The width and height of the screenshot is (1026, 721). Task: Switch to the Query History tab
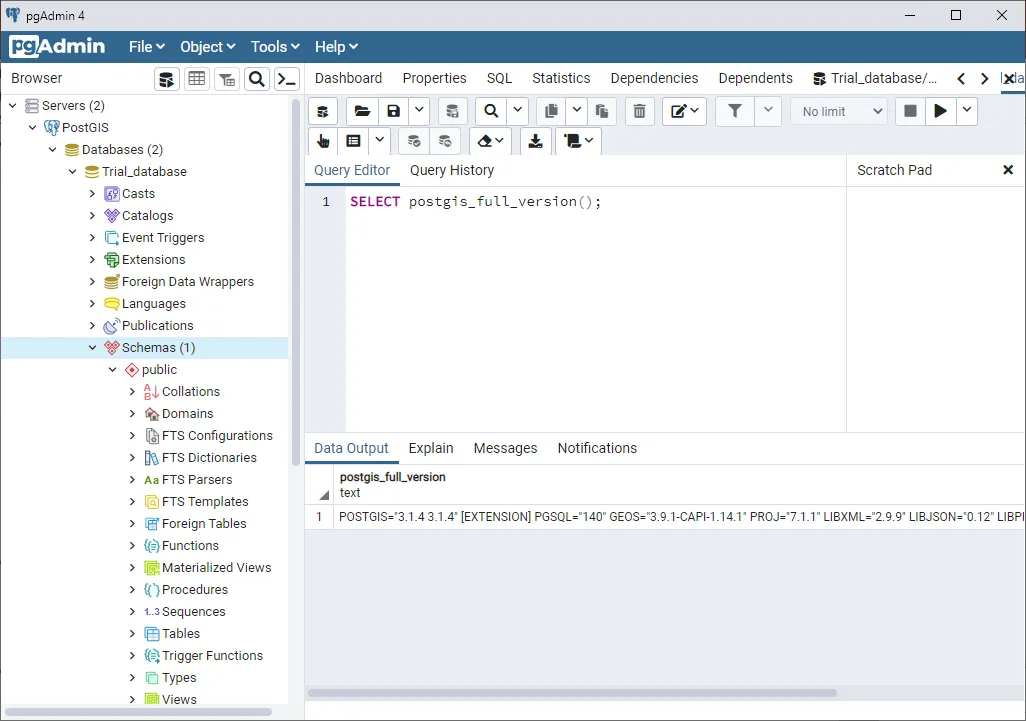451,171
